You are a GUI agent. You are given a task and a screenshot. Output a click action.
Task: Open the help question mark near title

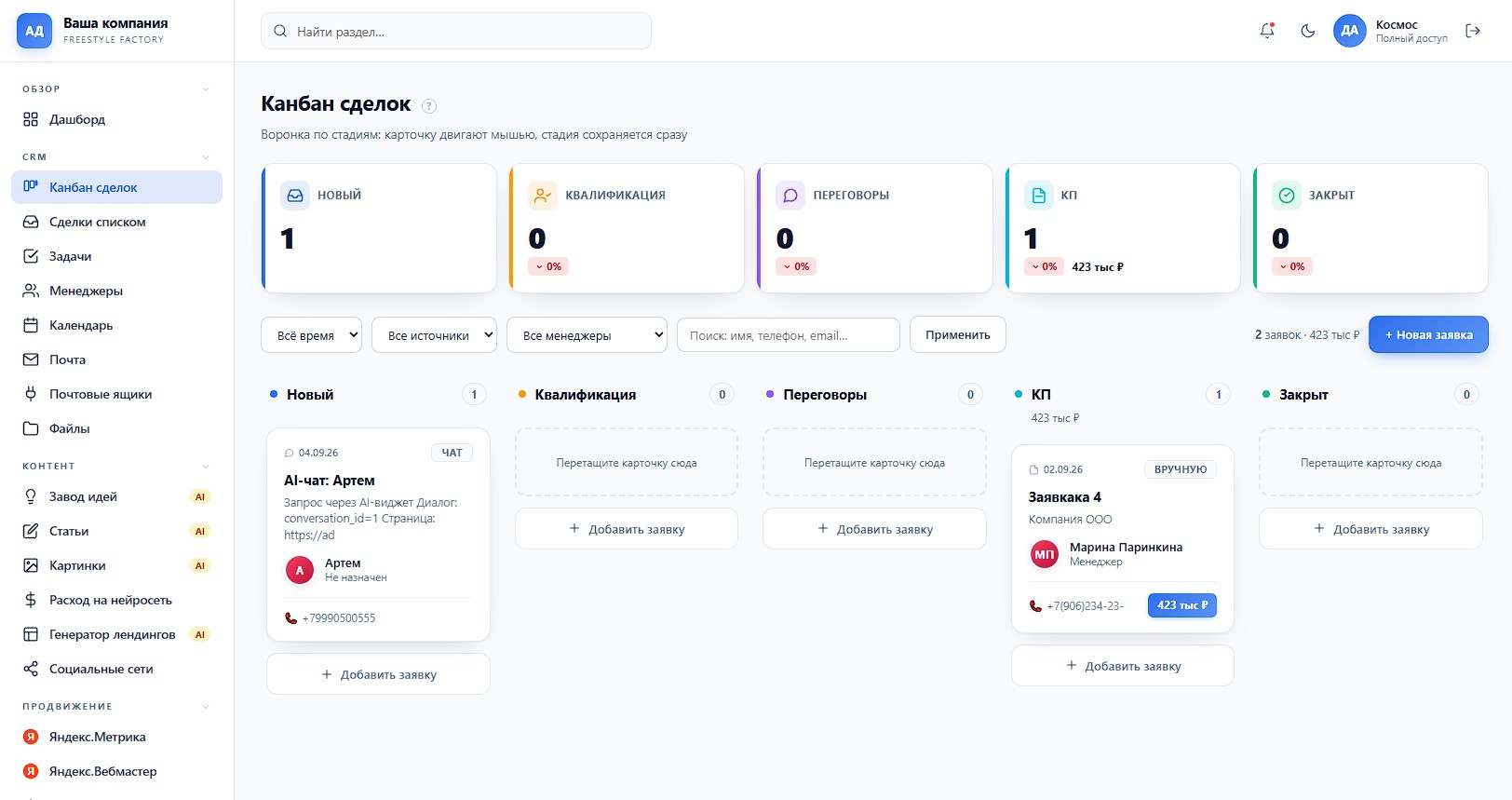429,106
